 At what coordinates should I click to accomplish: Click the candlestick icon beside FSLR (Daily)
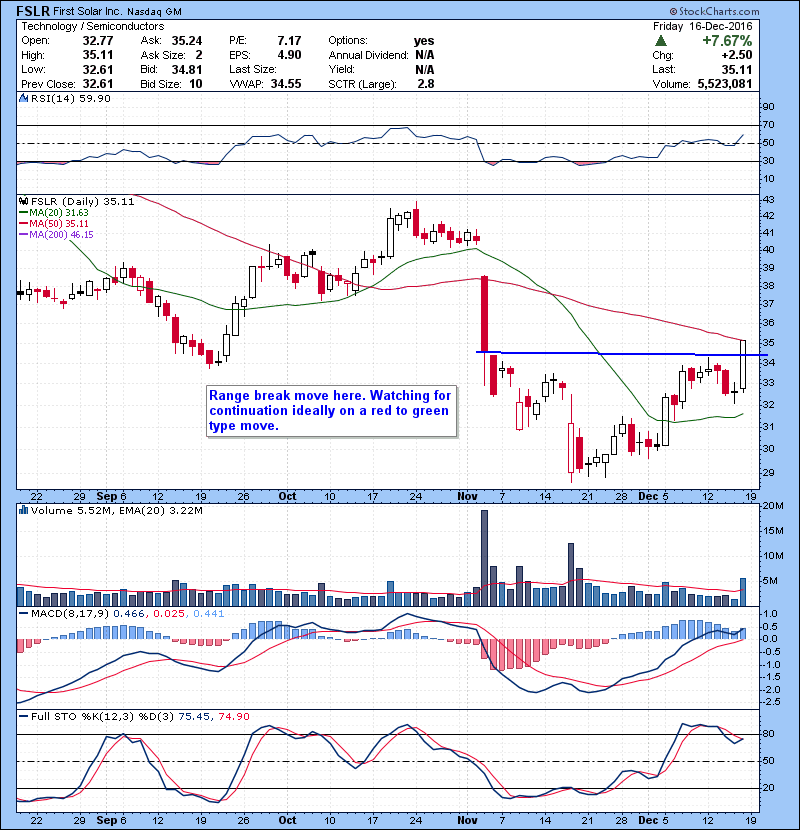[x=23, y=201]
